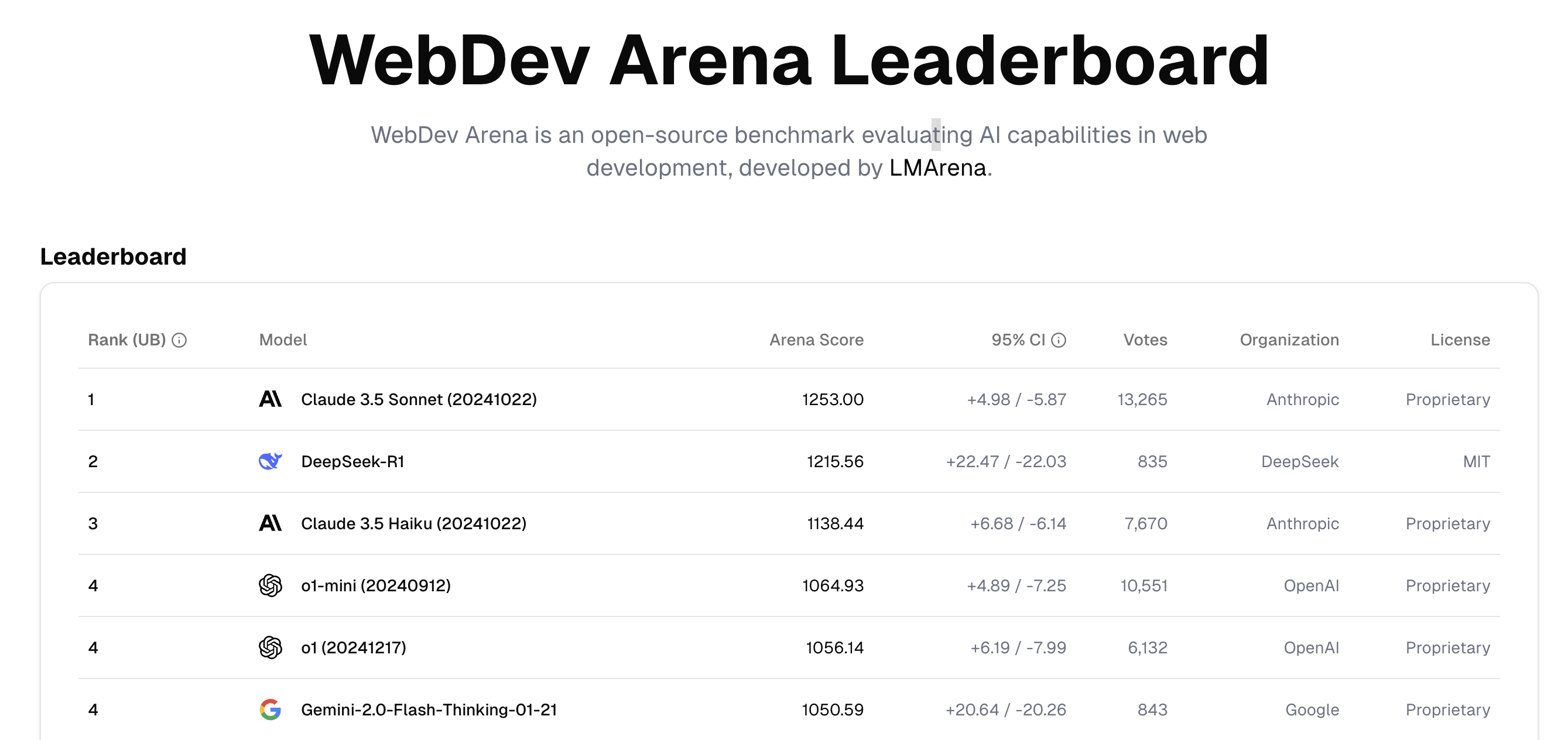Select the DeepSeek-R1 model name

tap(353, 461)
